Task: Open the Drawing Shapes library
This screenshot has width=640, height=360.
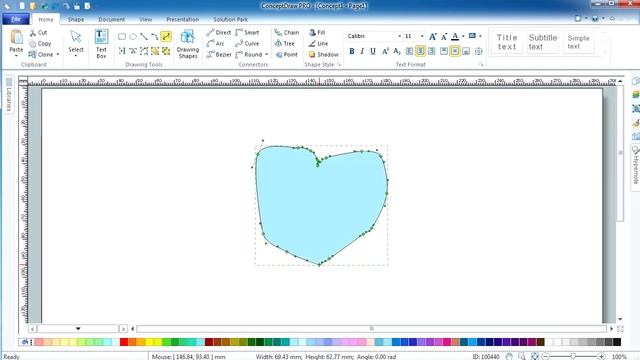Action: (188, 44)
